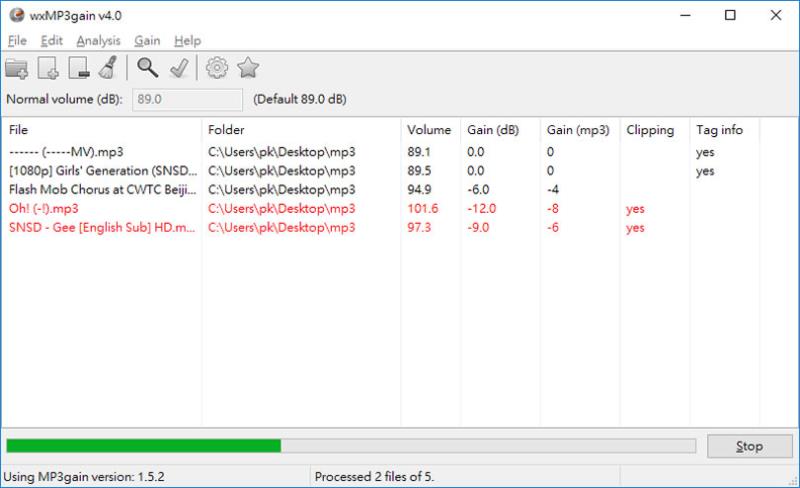Click the Stop button

click(749, 446)
